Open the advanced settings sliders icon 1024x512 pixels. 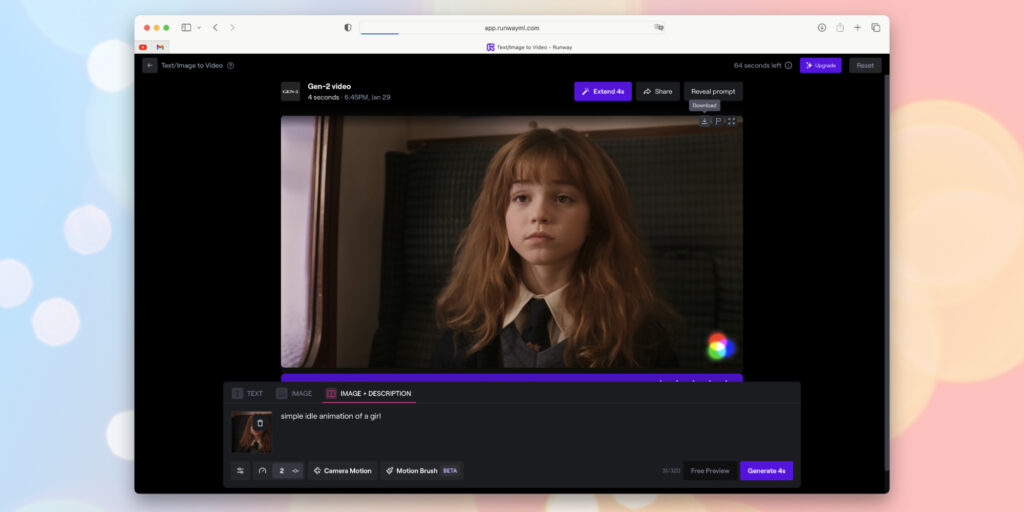(x=240, y=471)
